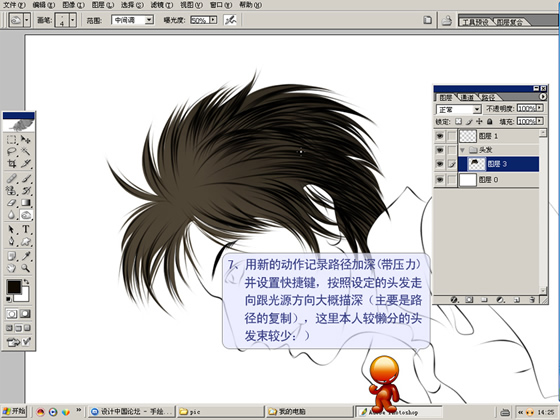The width and height of the screenshot is (560, 420).
Task: Switch to Quick Mask mode
Action: point(25,314)
